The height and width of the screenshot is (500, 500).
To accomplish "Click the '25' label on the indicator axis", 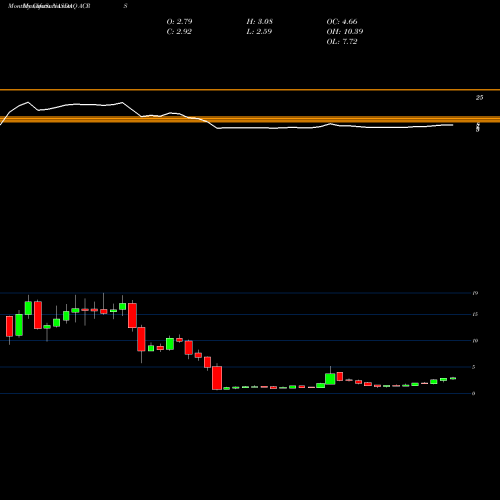I will click(x=479, y=98).
